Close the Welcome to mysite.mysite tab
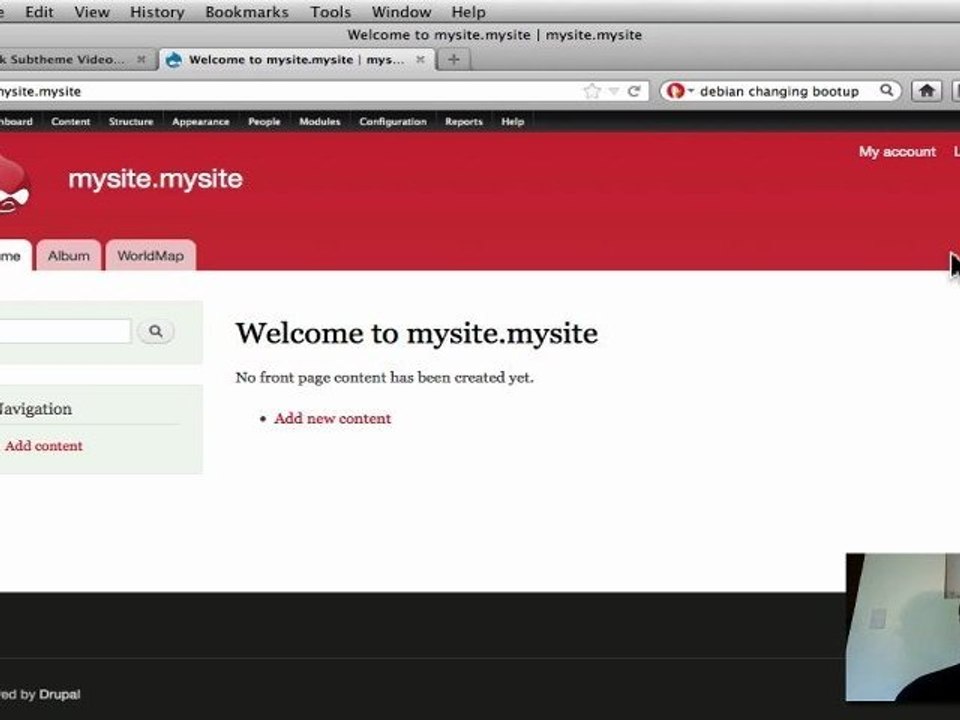This screenshot has height=720, width=960. [x=420, y=59]
